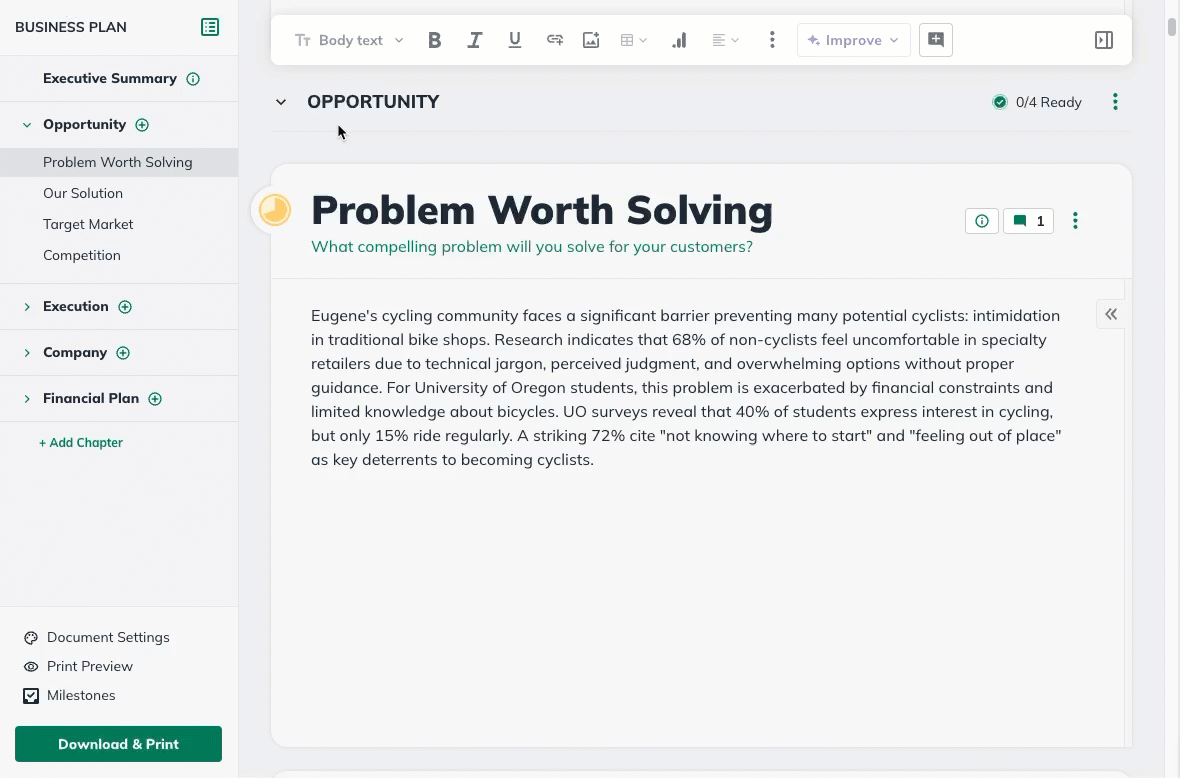Toggle underline formatting
The image size is (1180, 778).
point(515,40)
